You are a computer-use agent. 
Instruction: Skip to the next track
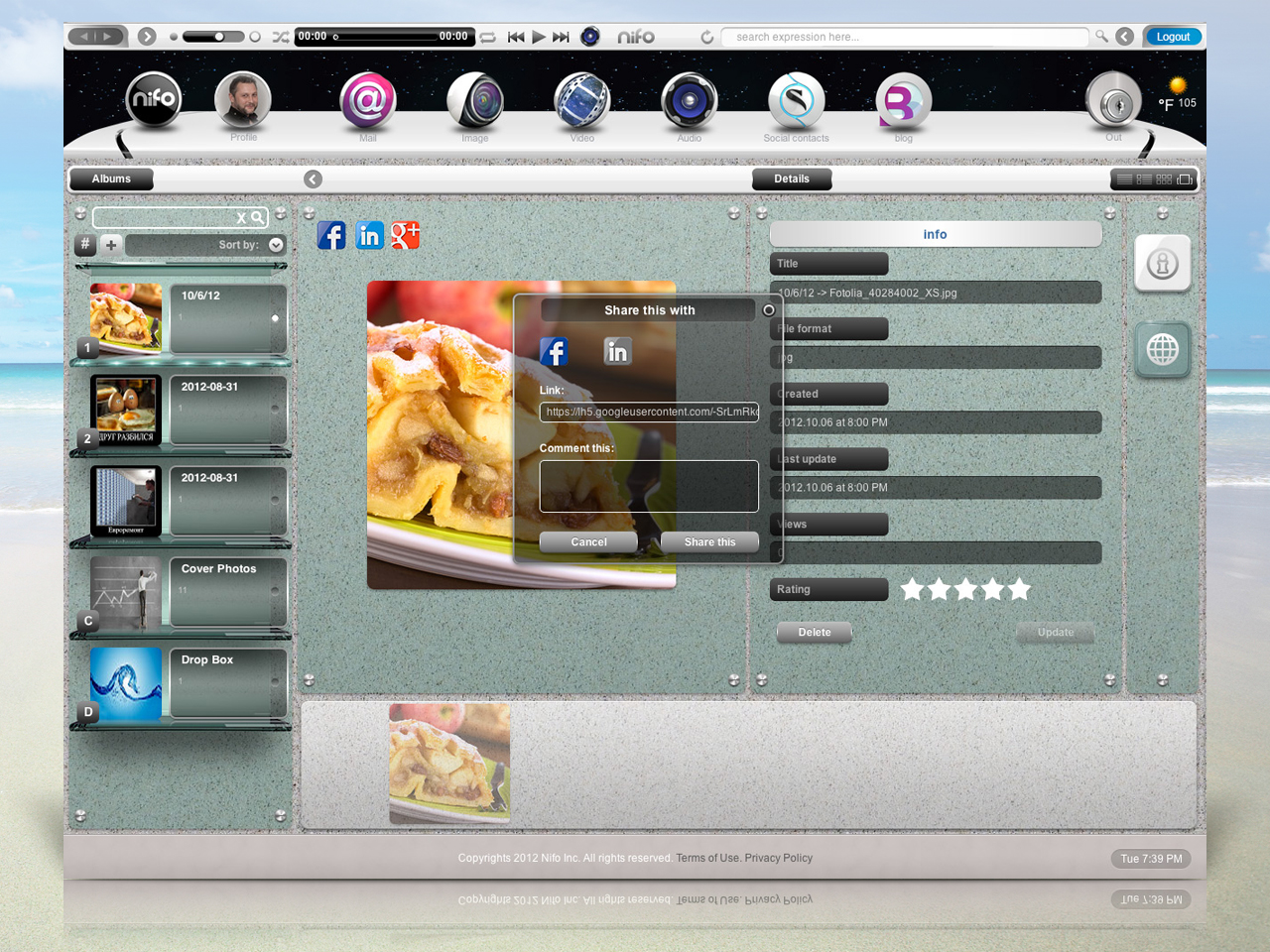point(561,37)
